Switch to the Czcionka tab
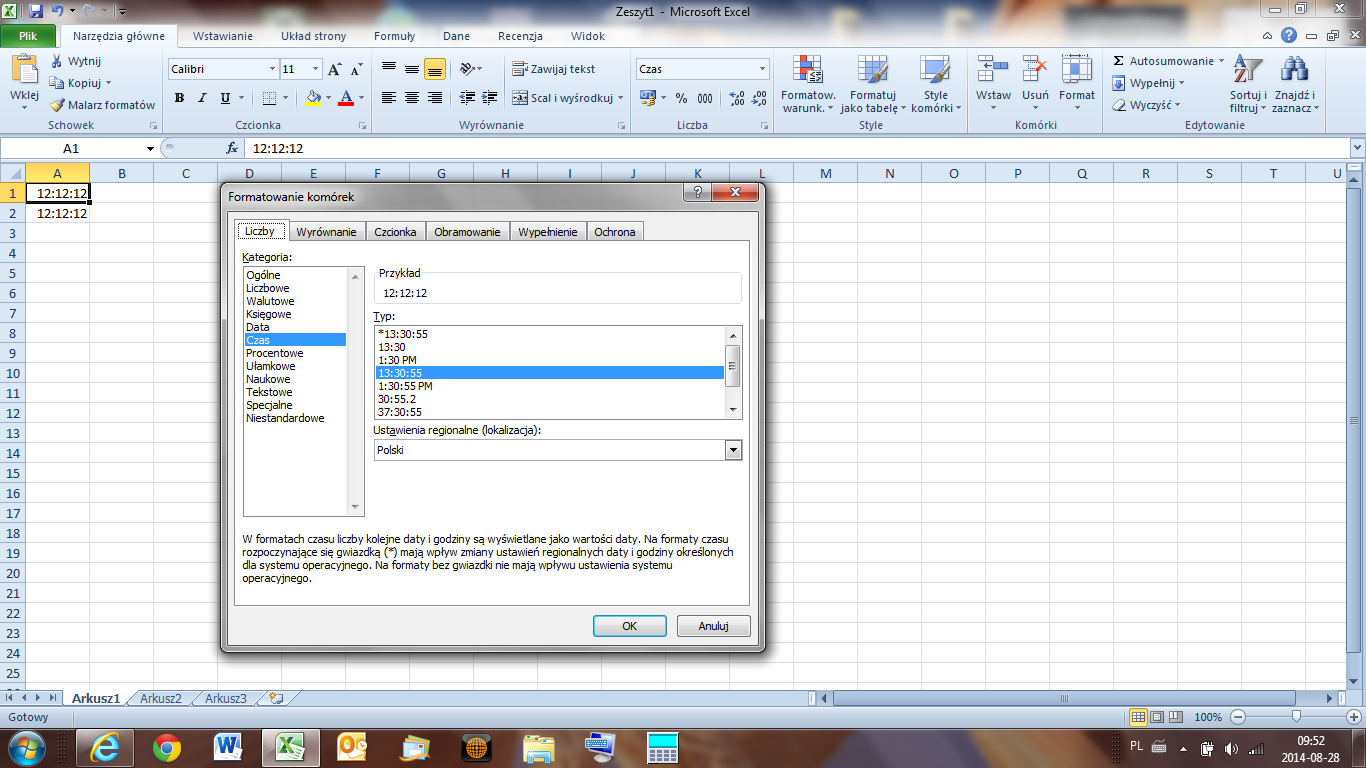Viewport: 1366px width, 768px height. click(395, 230)
